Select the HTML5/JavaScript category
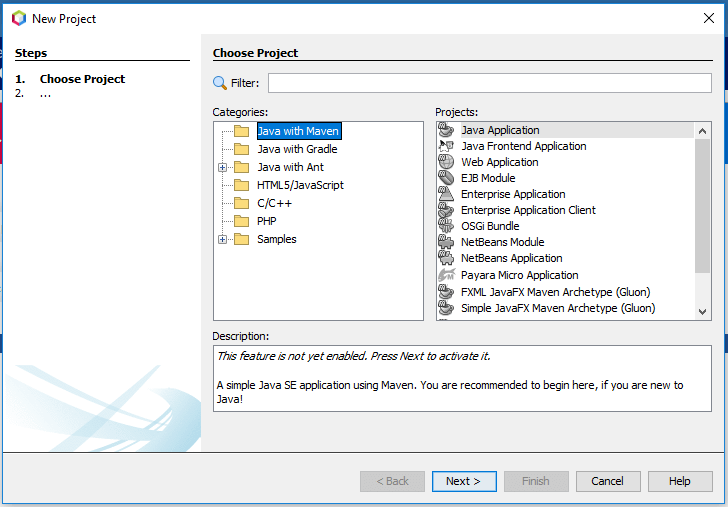 coord(300,185)
